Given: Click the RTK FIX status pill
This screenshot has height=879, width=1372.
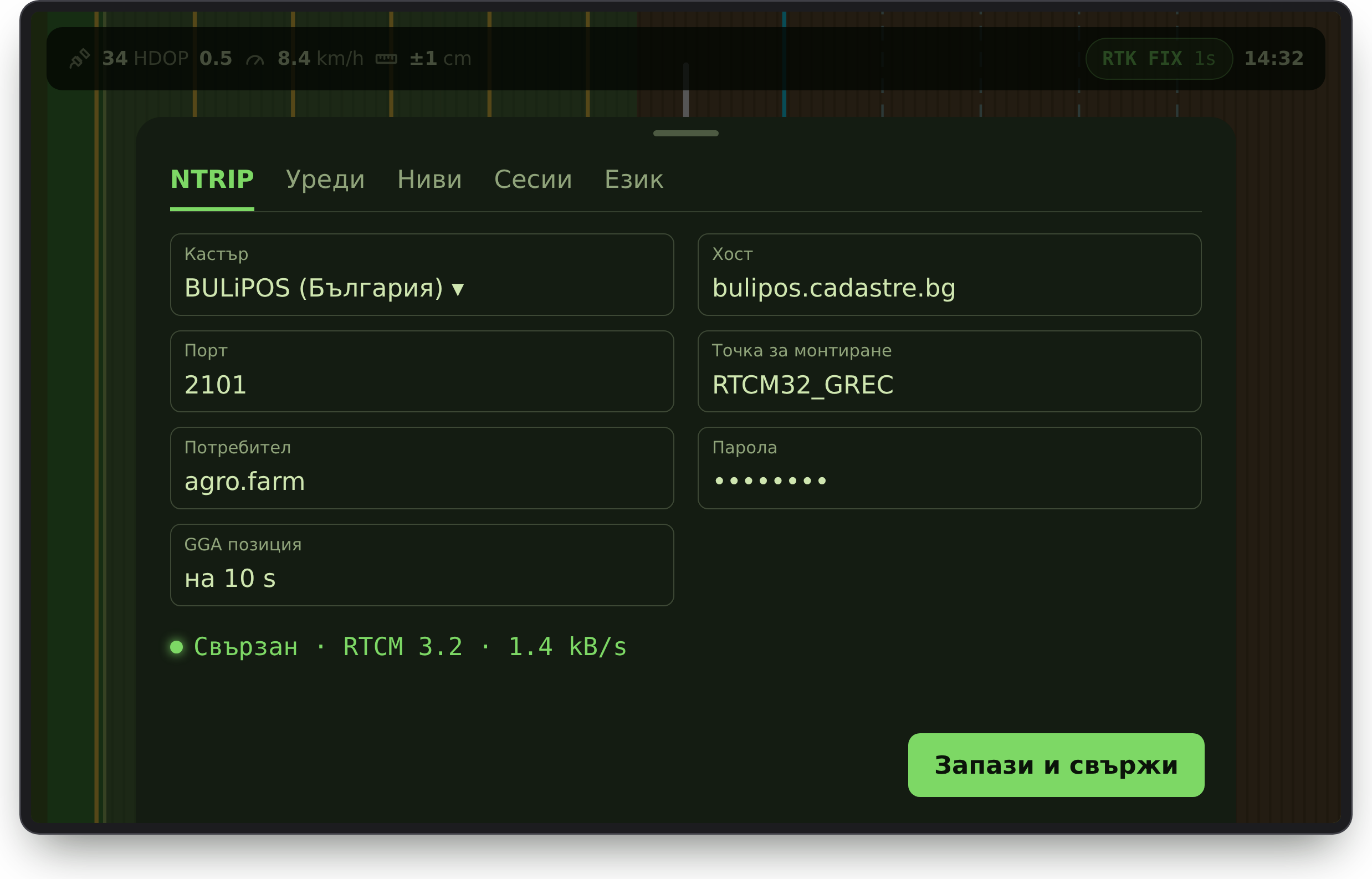Looking at the screenshot, I should click(1159, 58).
